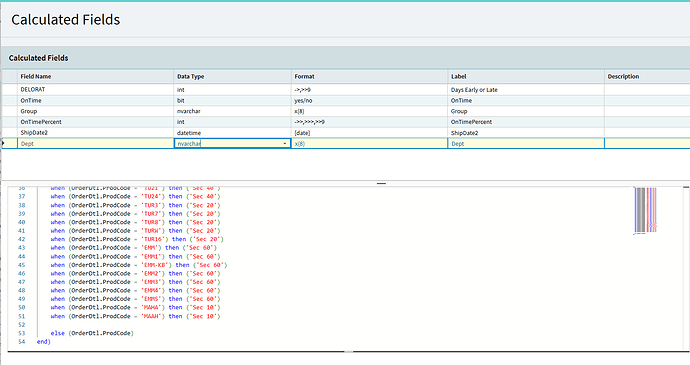690x365 pixels.
Task: Click the splitter handle above the code editor
Action: point(382,183)
